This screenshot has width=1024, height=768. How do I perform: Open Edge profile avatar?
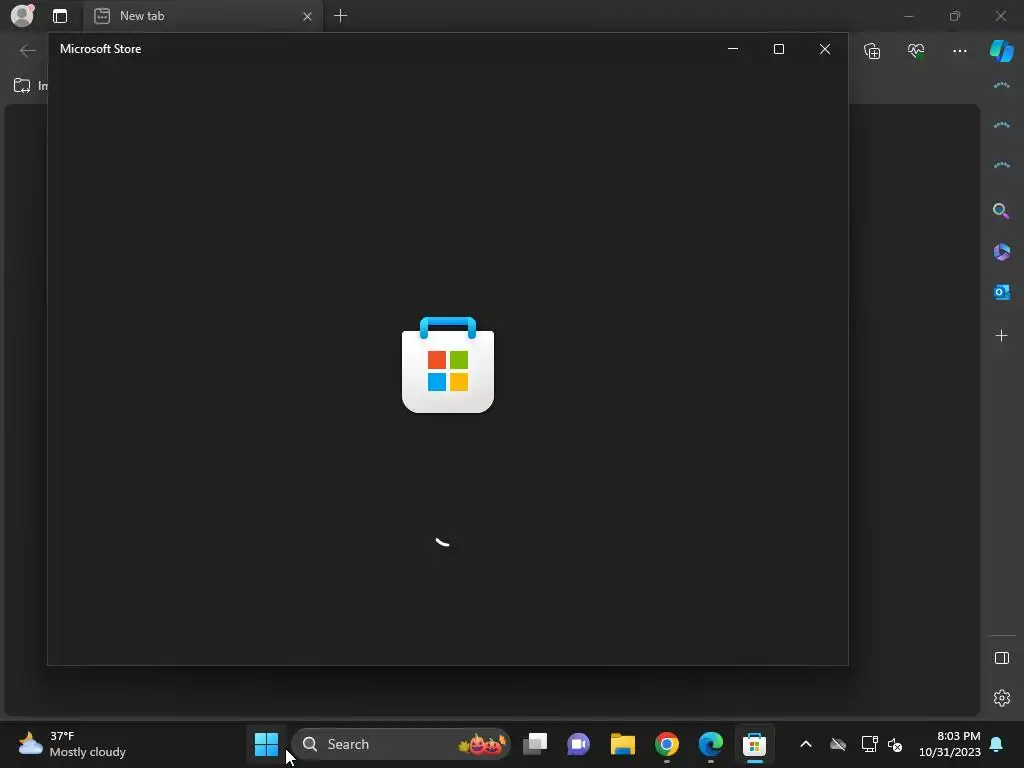click(x=22, y=16)
